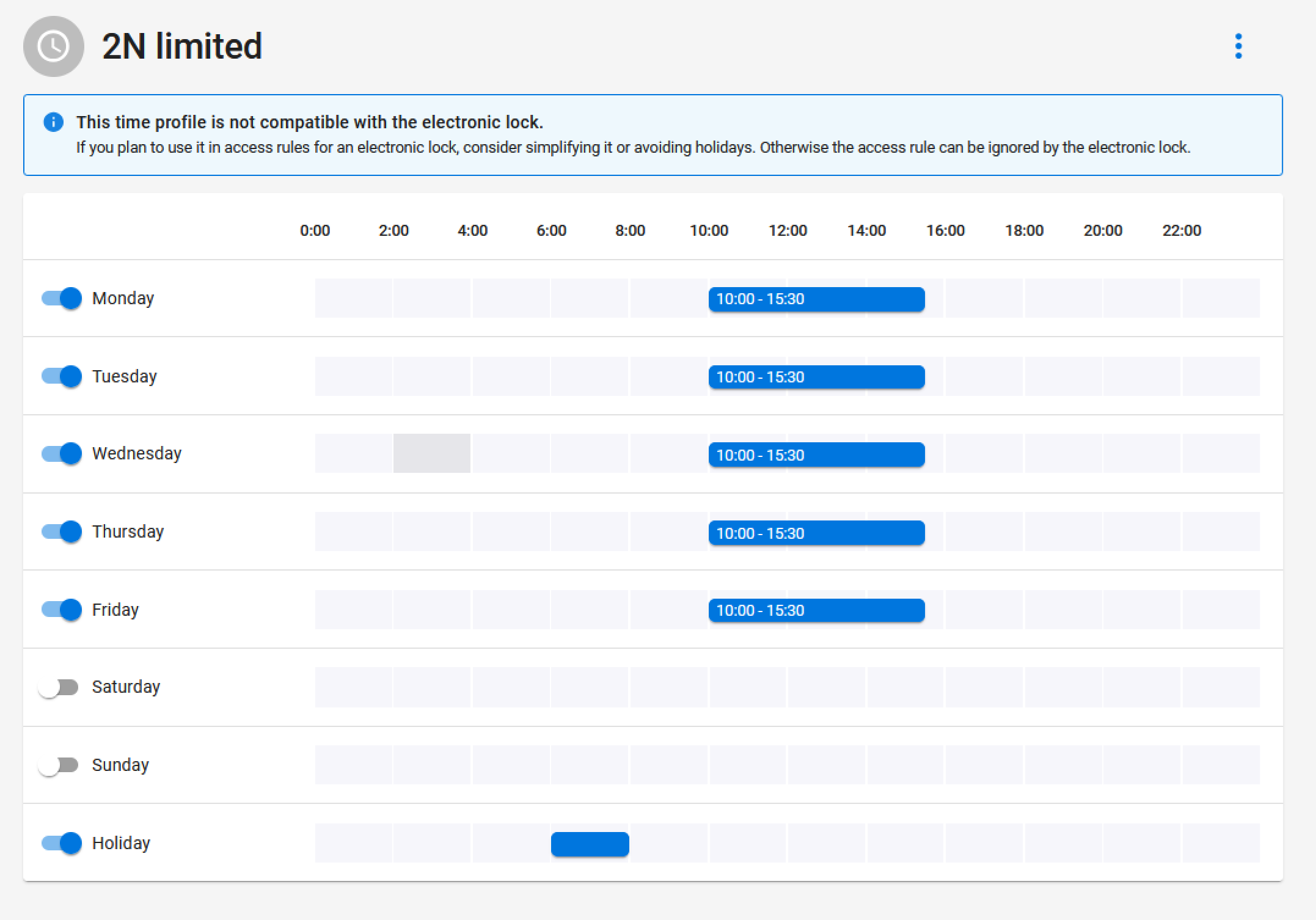Click the 0:00 time header
The image size is (1316, 920).
coord(315,230)
